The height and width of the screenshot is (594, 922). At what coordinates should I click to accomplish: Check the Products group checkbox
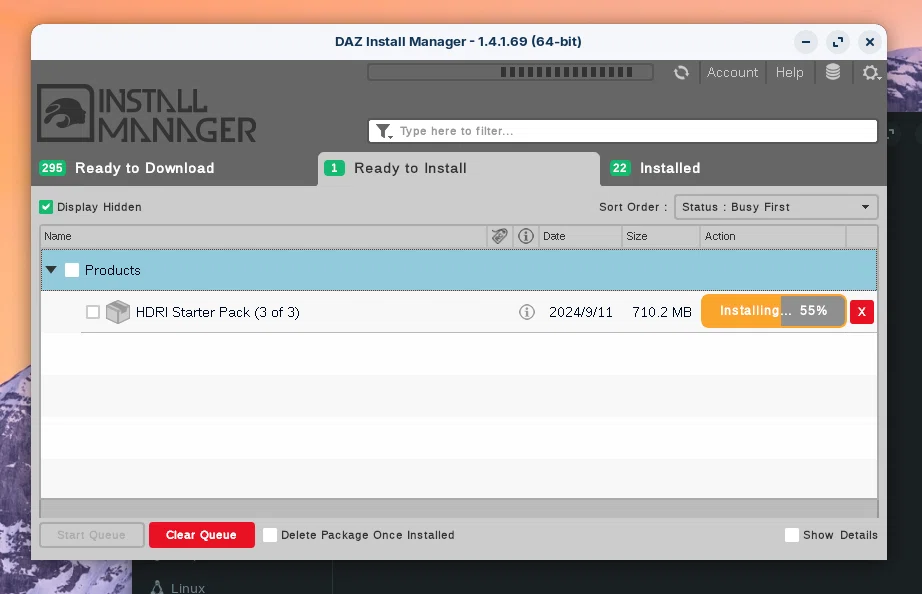72,270
